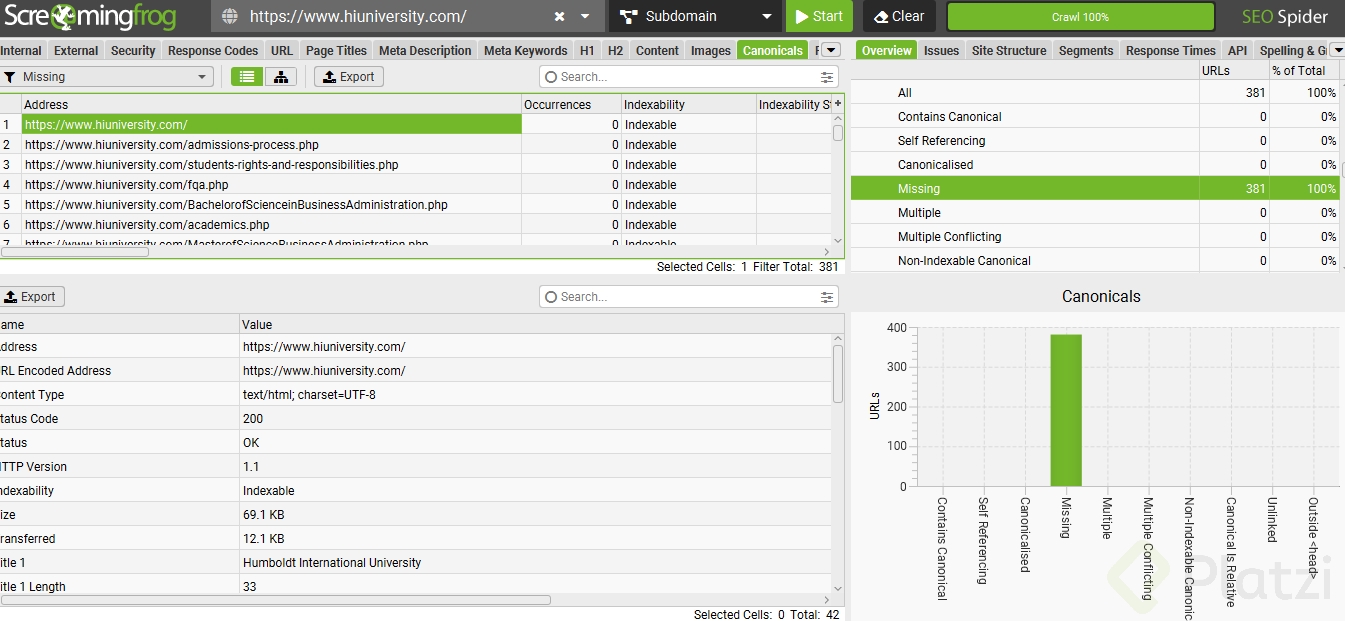Select the Multiple Conflicting overview row

(x=1095, y=237)
